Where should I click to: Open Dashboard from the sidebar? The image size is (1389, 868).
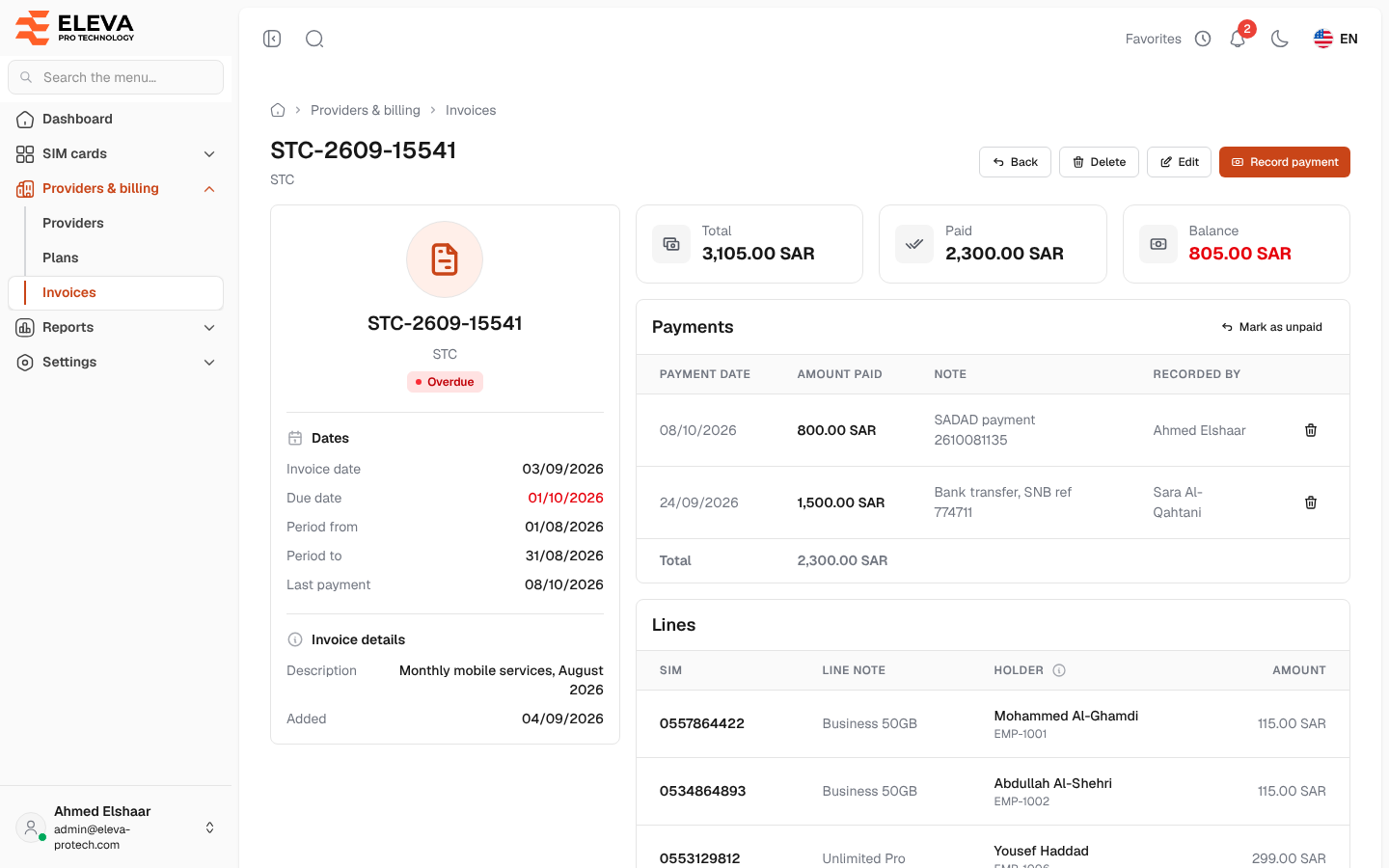[x=116, y=120]
